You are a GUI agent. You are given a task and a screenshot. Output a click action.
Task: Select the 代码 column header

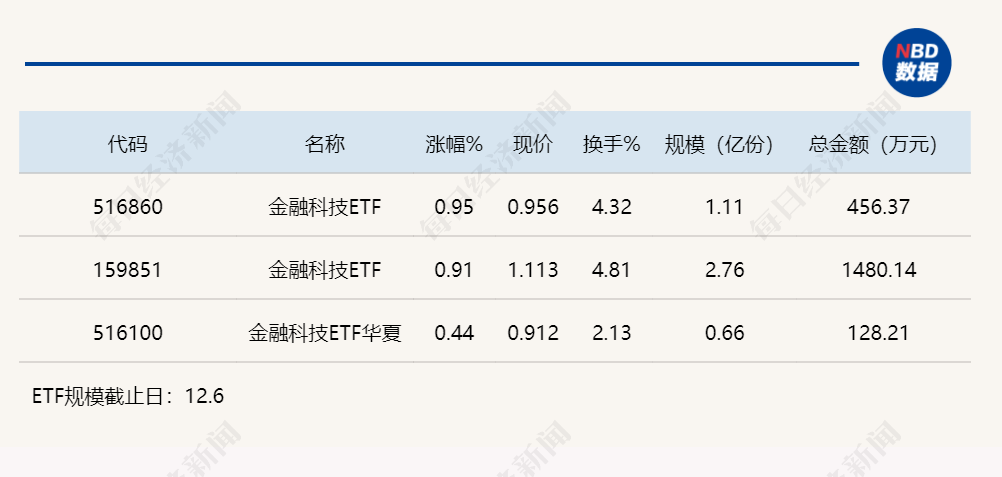128,145
